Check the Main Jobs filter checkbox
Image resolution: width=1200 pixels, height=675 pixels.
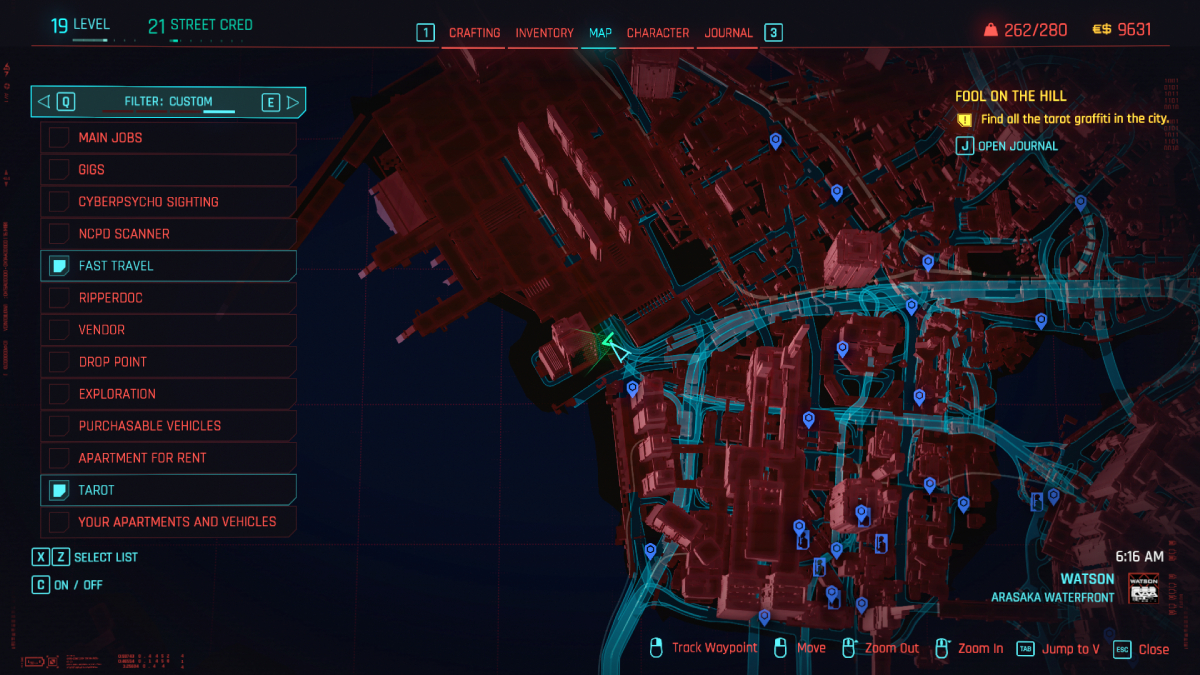pyautogui.click(x=60, y=138)
